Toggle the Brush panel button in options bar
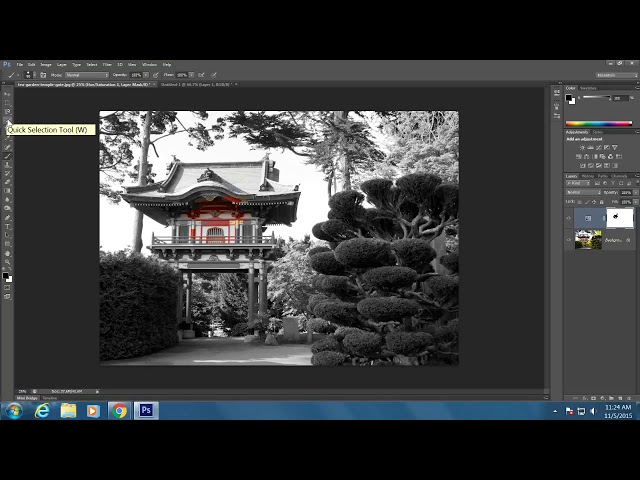The width and height of the screenshot is (640, 480). pos(43,75)
